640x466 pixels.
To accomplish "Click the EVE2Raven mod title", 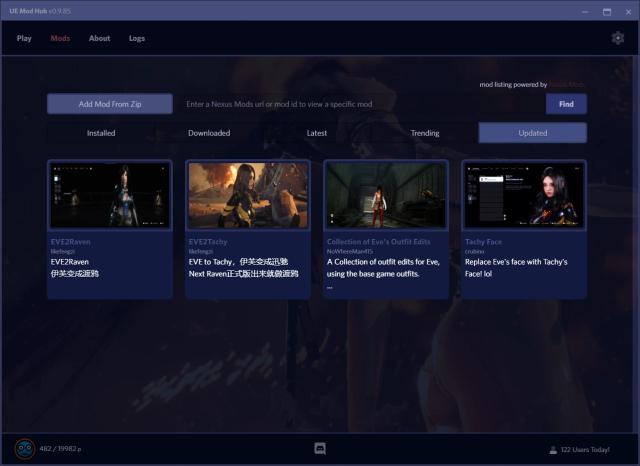I will [x=71, y=242].
